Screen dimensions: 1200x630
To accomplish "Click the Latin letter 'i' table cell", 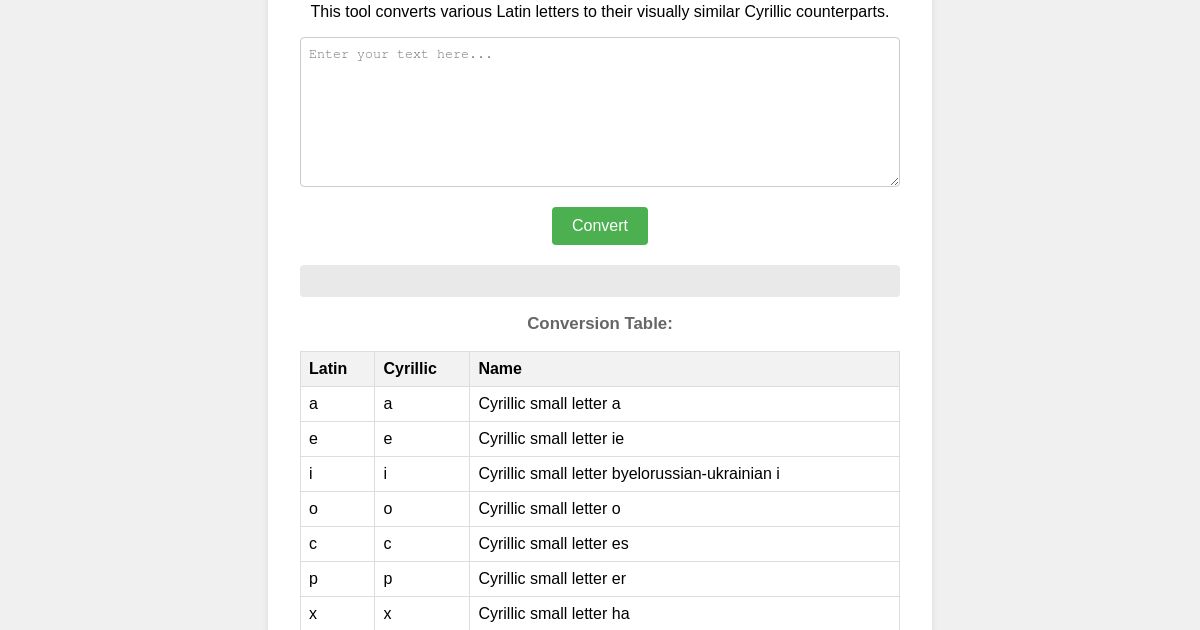I will pos(311,474).
